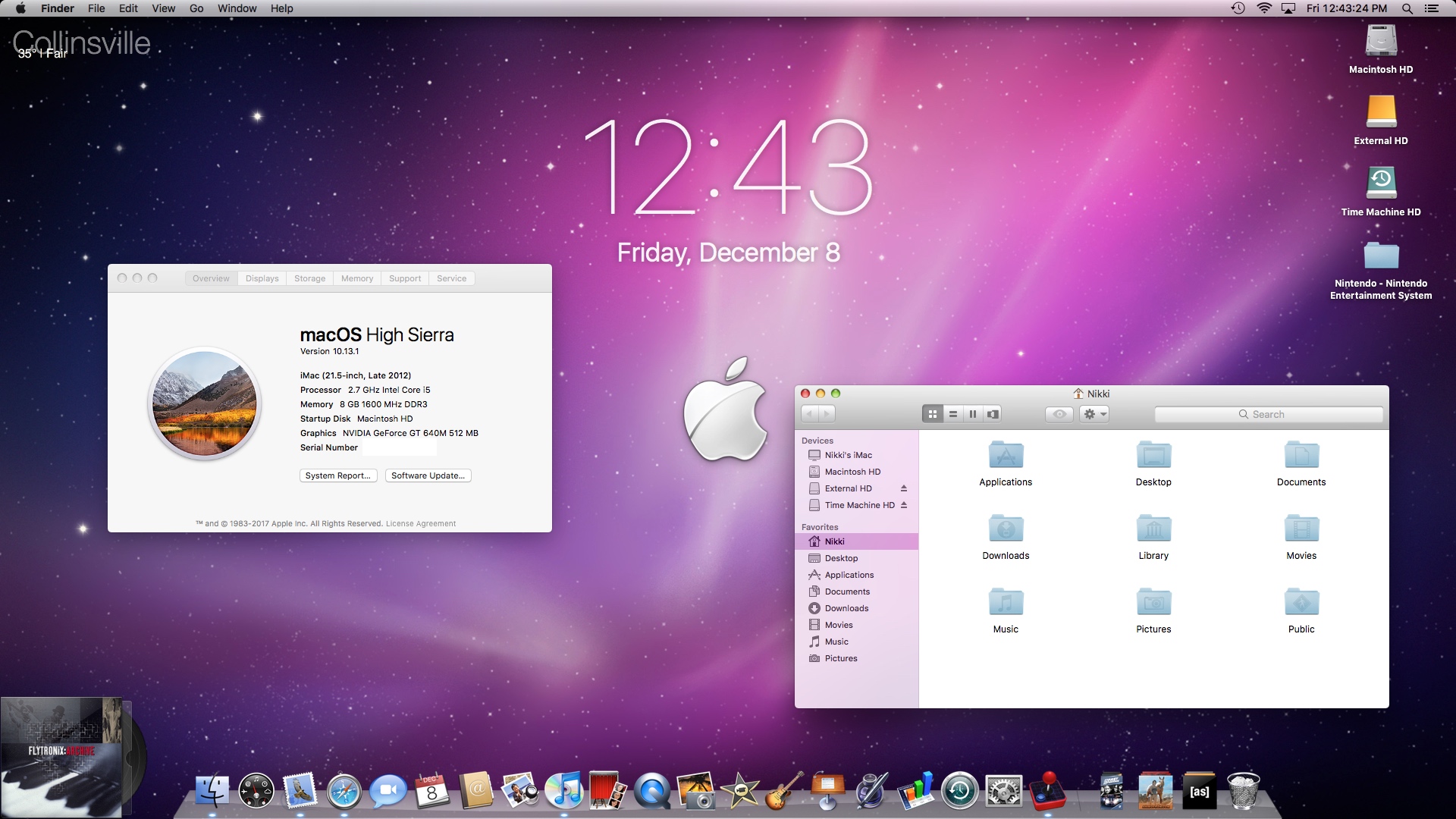
Task: Click the Software Update... button
Action: [x=428, y=475]
